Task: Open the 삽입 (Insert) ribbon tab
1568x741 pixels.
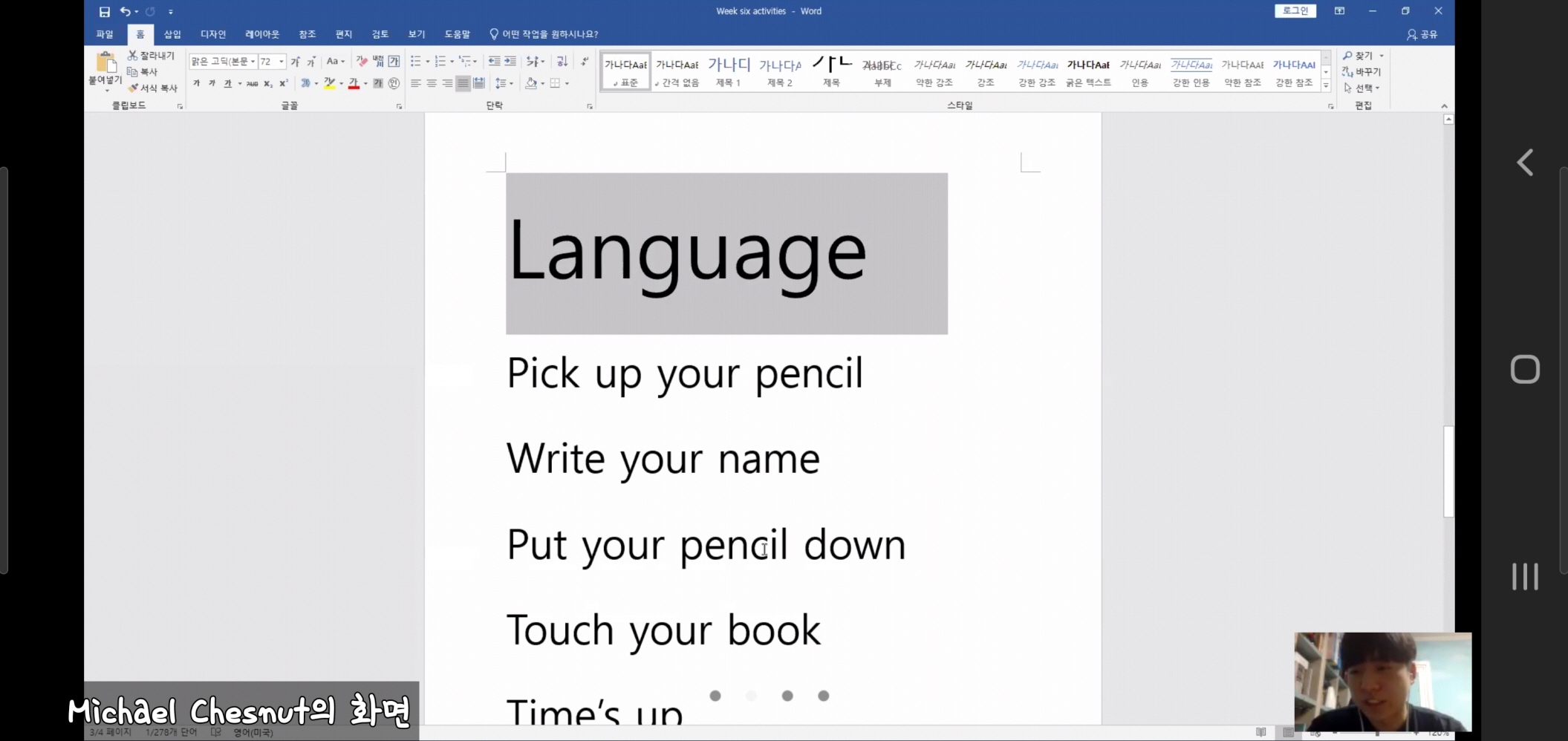Action: (172, 34)
